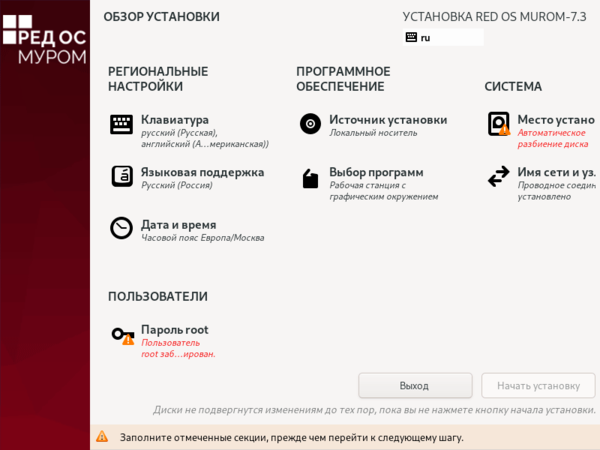Click the Начать установку button
Screen dimensions: 600x450
pyautogui.click(x=538, y=386)
